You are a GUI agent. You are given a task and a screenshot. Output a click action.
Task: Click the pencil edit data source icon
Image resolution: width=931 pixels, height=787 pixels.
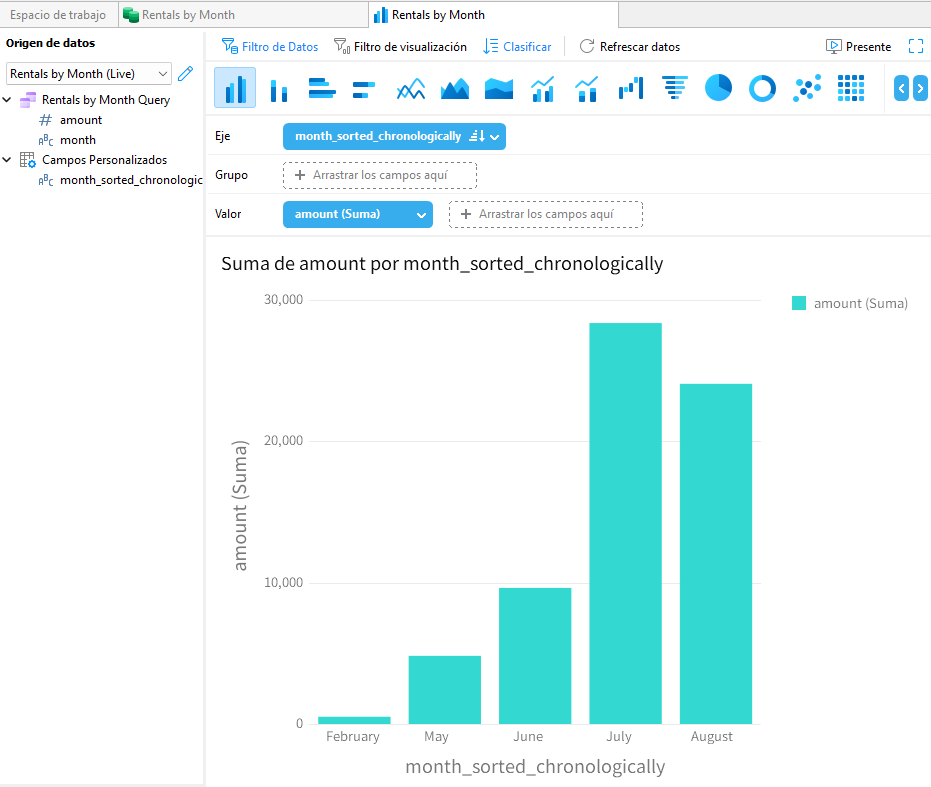[185, 74]
